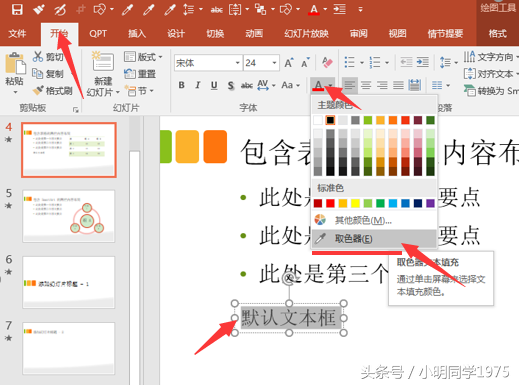Viewport: 519px width, 385px height.
Task: Pick the white theme color swatch
Action: (318, 120)
